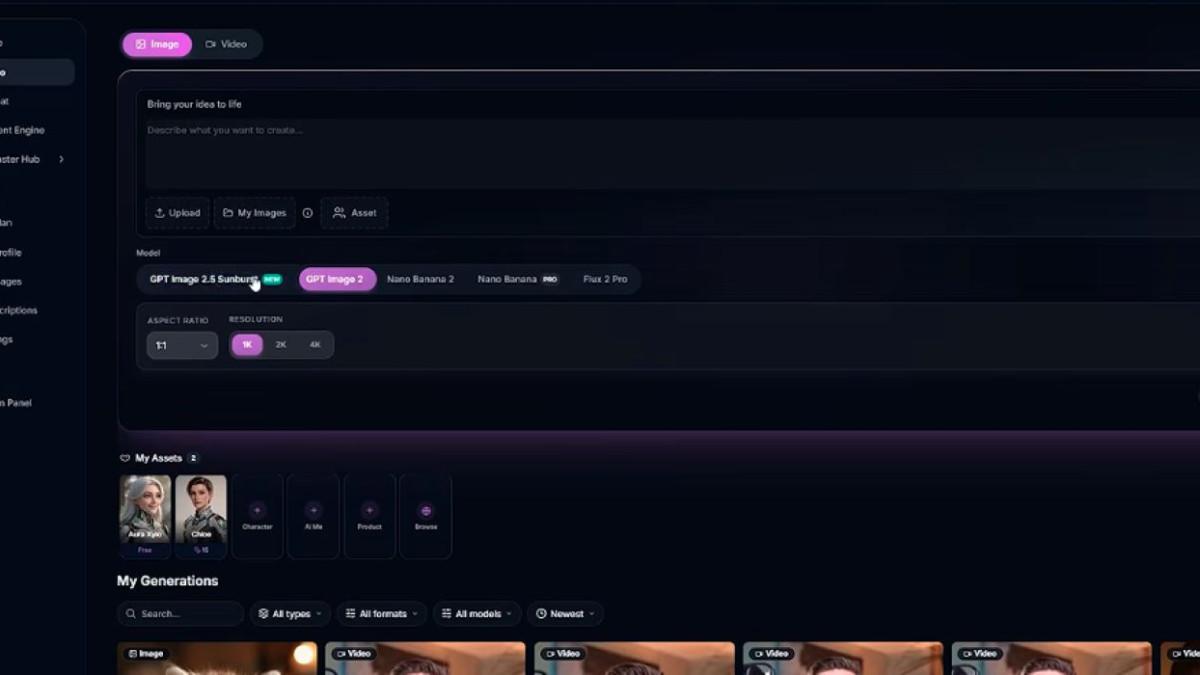
Task: Expand the Hub sidebar chevron
Action: [61, 159]
